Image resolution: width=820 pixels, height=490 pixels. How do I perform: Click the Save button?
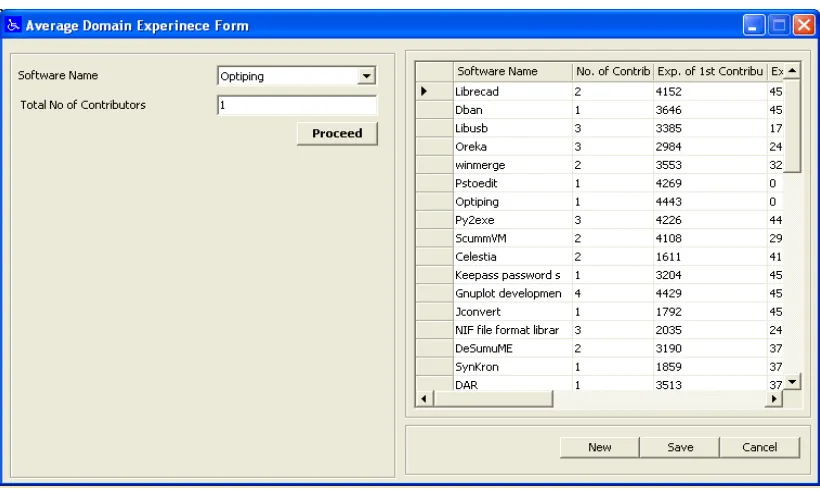tap(680, 447)
